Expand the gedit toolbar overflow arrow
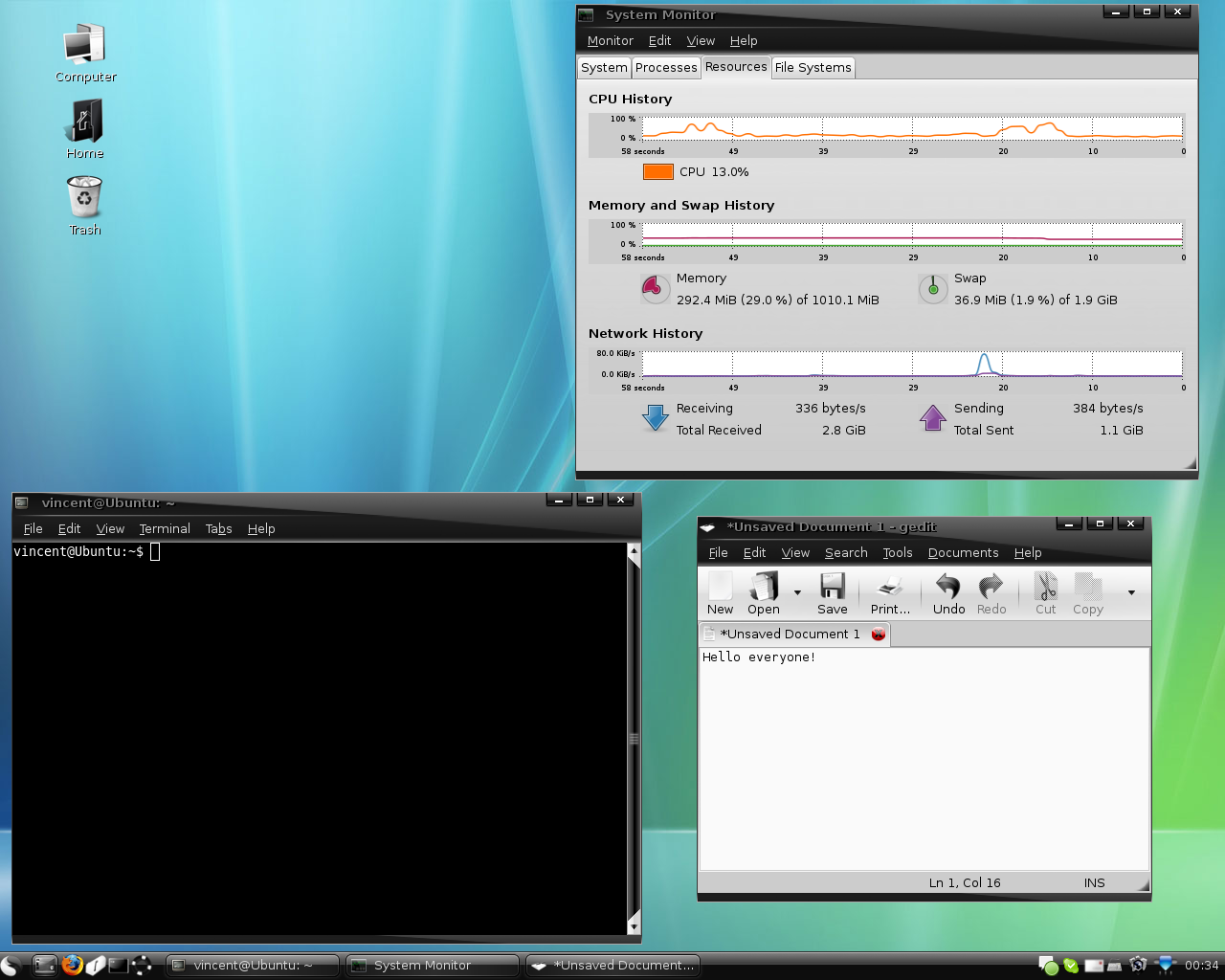 coord(1131,592)
